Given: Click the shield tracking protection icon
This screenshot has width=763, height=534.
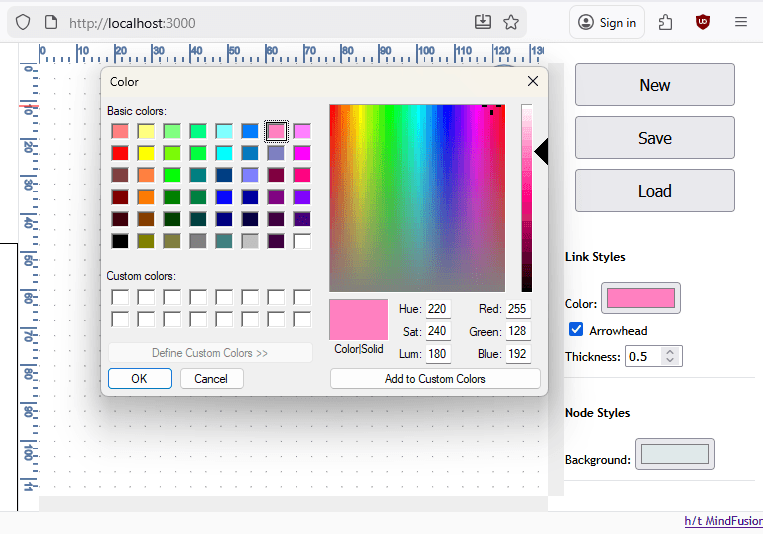Looking at the screenshot, I should 23,22.
